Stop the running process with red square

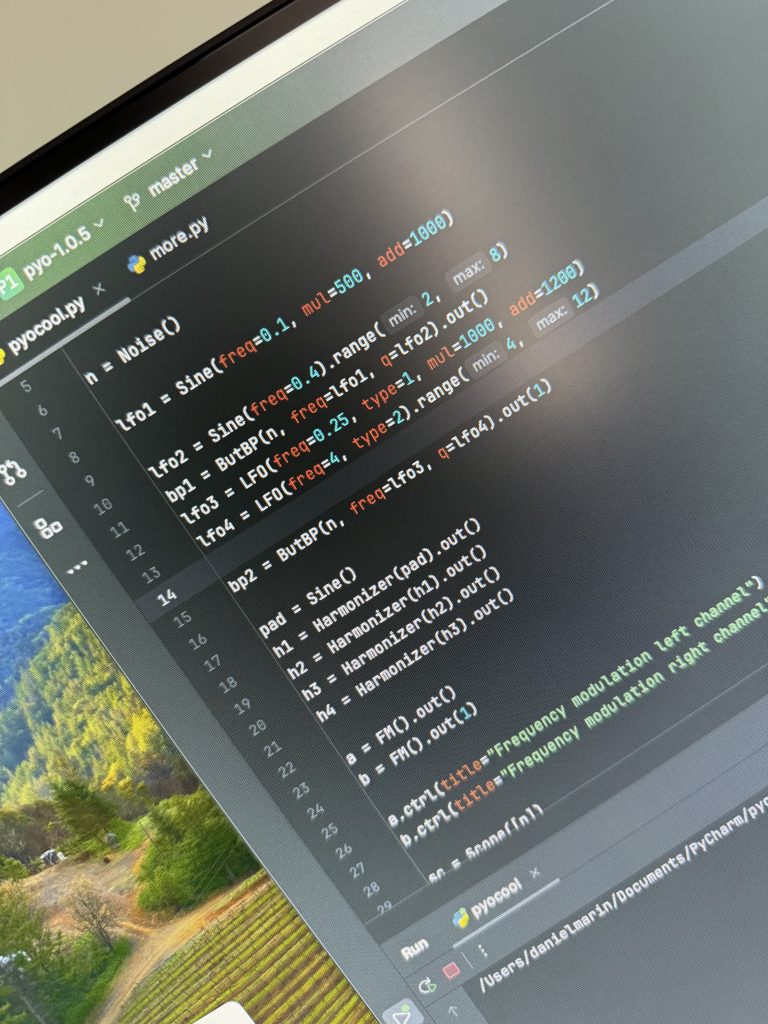click(451, 971)
